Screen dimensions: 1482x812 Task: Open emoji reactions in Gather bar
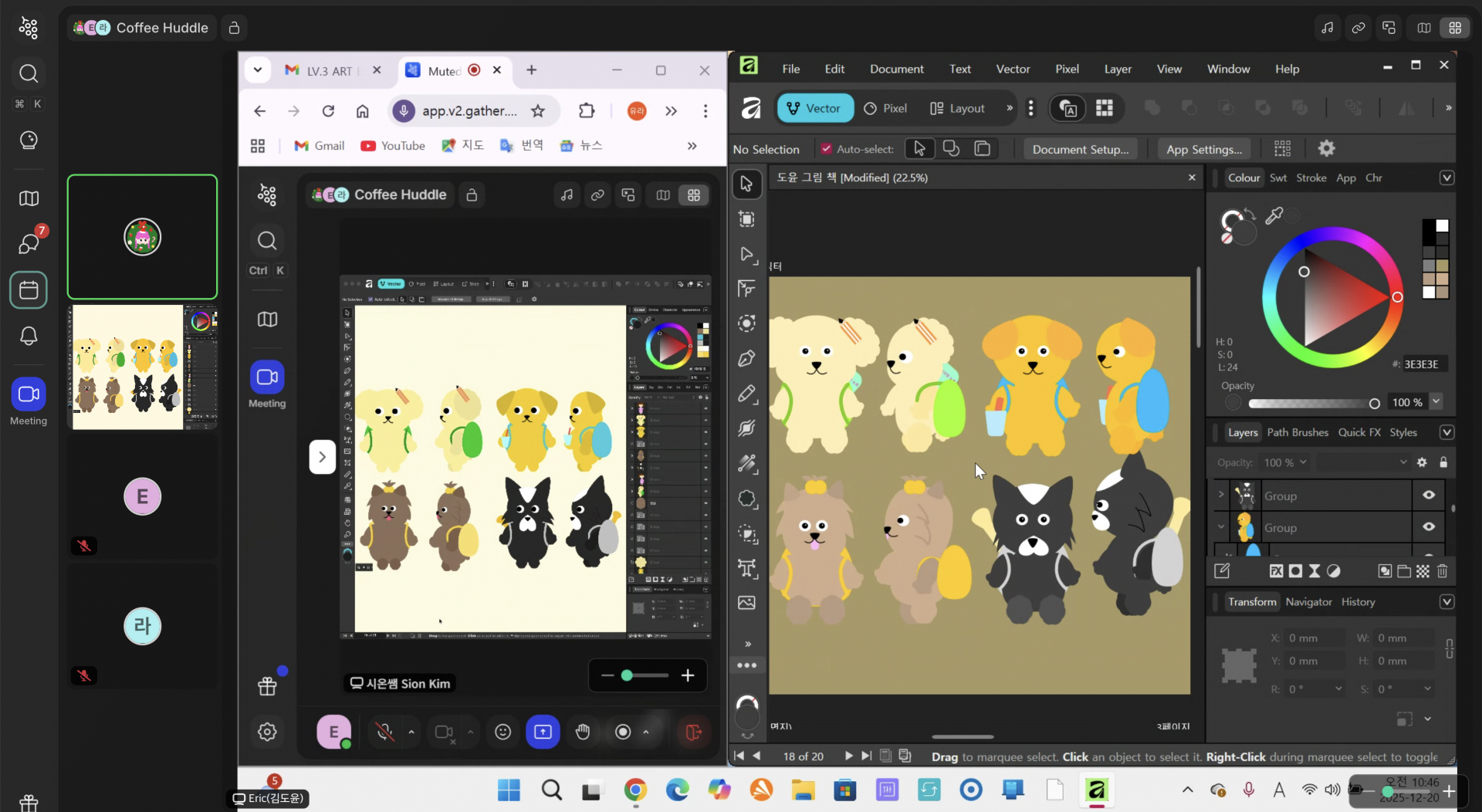tap(502, 732)
